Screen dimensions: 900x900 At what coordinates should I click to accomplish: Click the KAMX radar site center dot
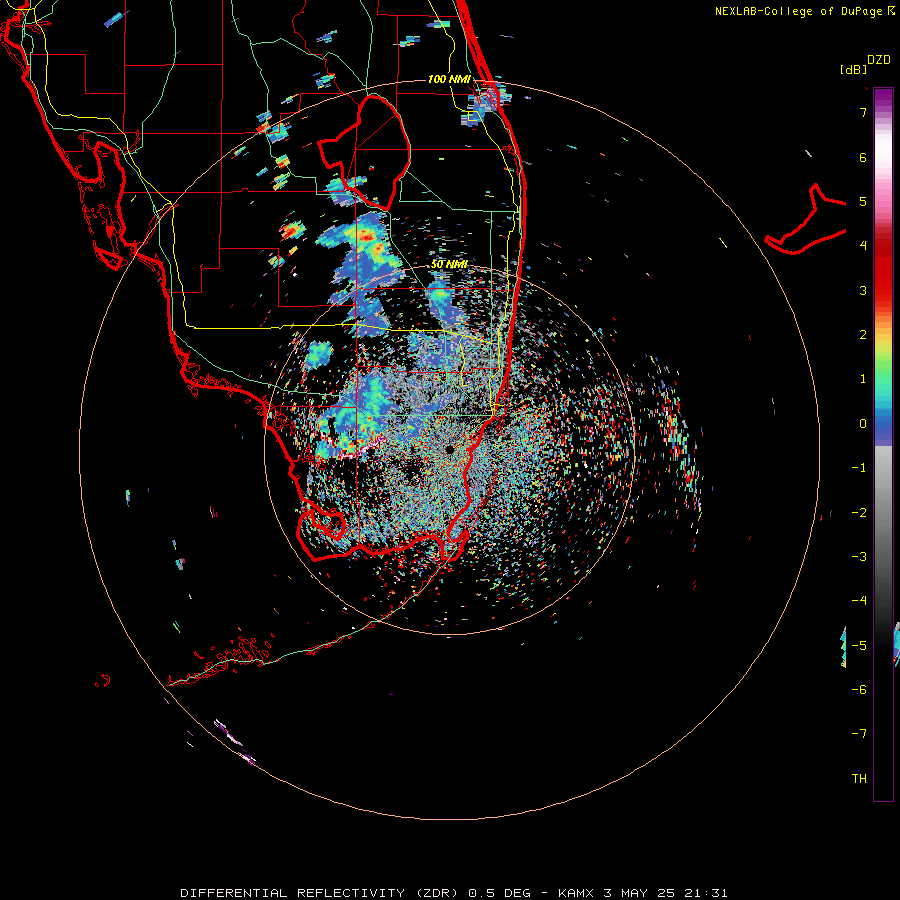pos(449,449)
